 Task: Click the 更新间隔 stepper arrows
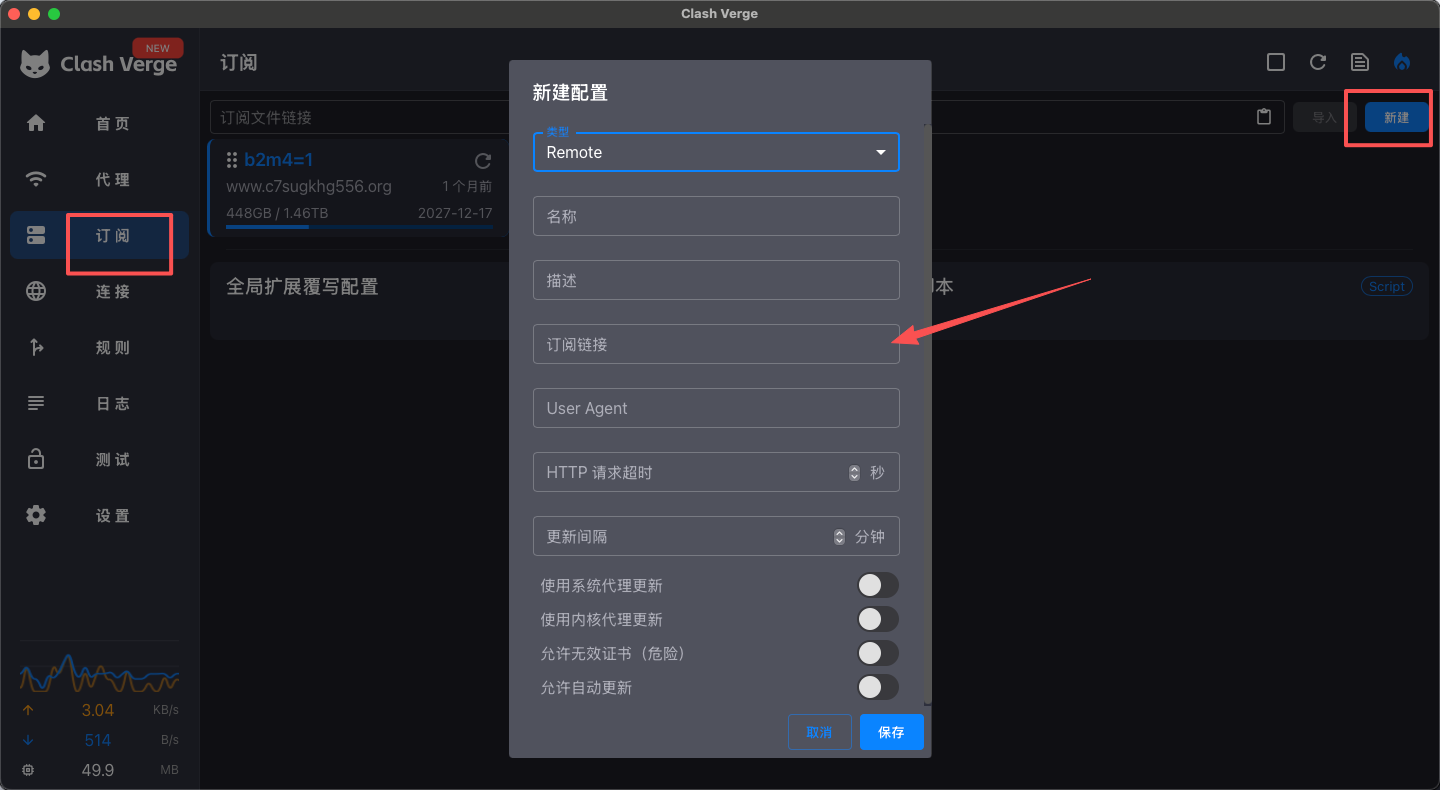pyautogui.click(x=839, y=537)
